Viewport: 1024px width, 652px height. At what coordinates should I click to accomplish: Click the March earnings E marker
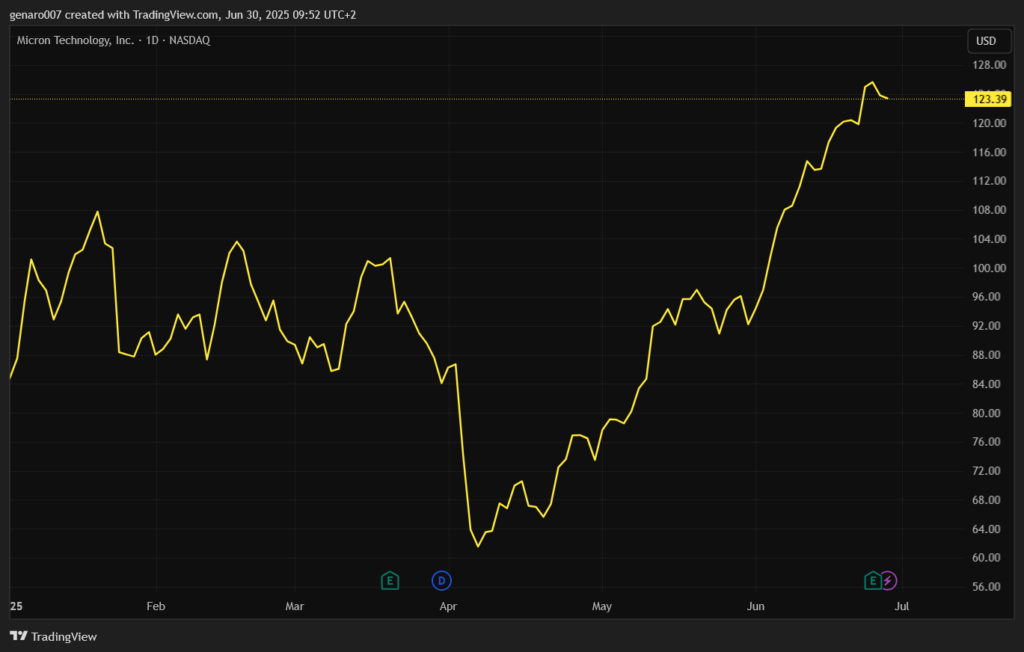pyautogui.click(x=390, y=580)
